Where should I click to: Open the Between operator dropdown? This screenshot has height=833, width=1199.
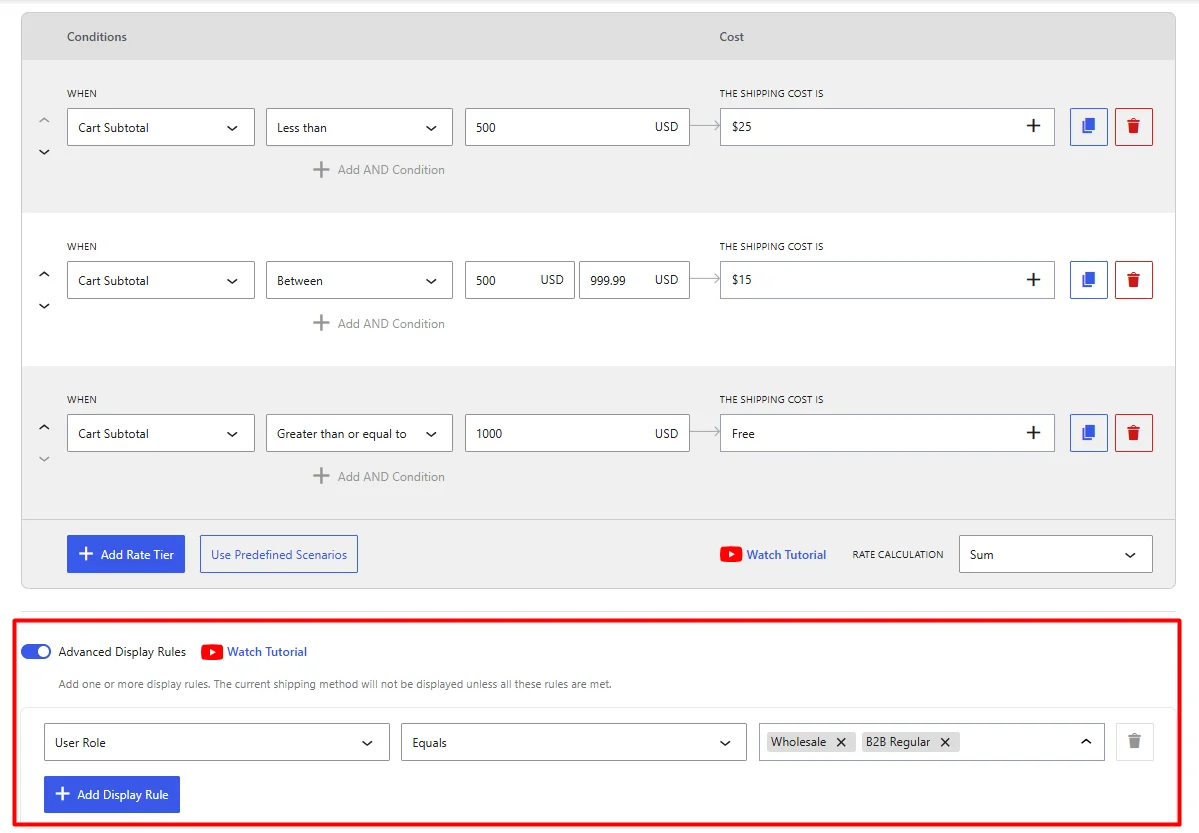tap(359, 280)
